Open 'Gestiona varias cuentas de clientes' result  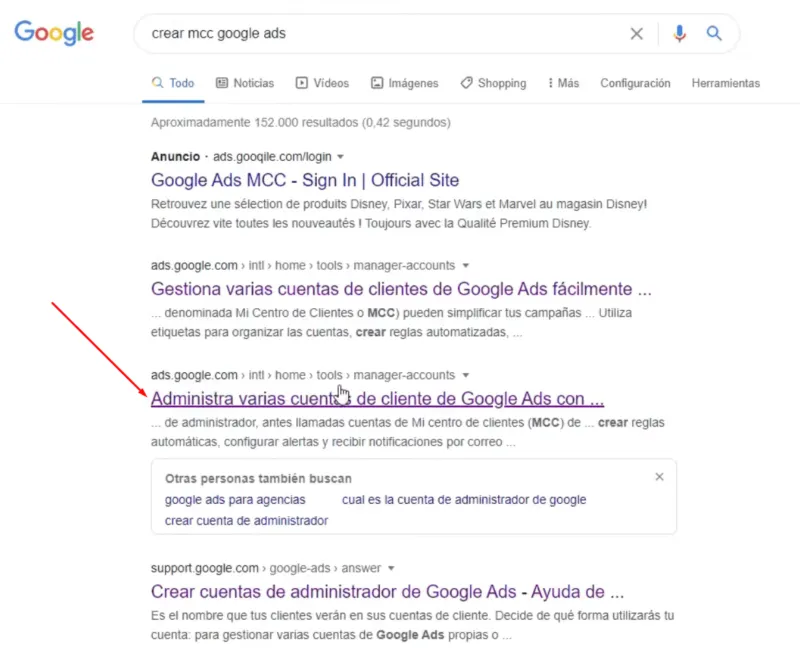401,289
